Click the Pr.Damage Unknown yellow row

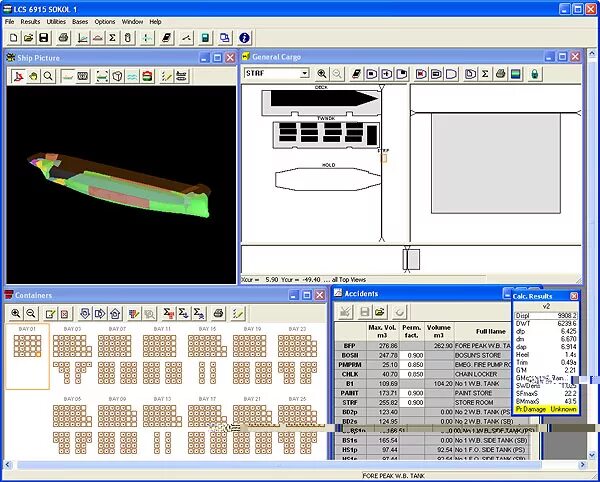coord(546,409)
